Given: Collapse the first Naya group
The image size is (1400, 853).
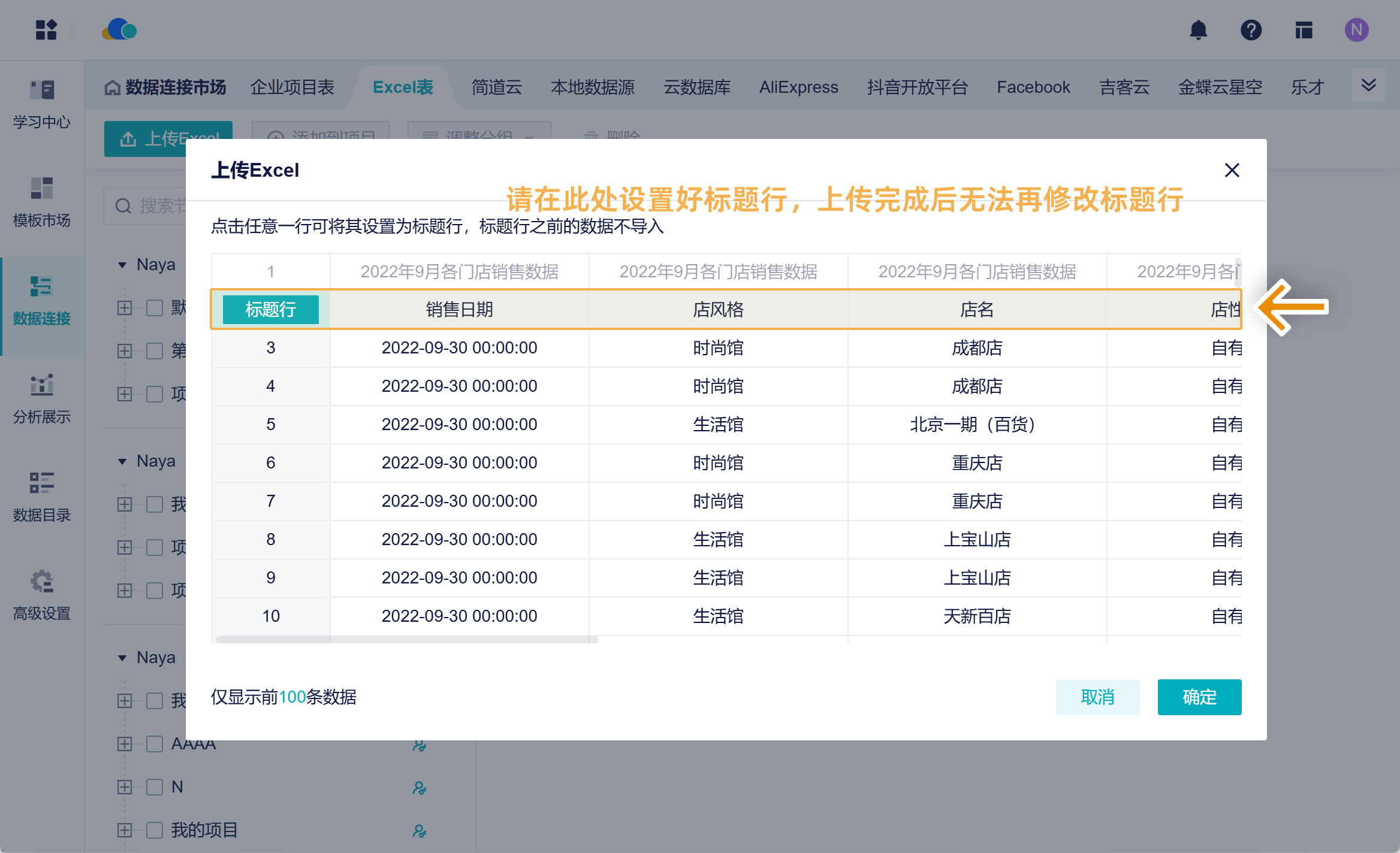Looking at the screenshot, I should pyautogui.click(x=122, y=265).
